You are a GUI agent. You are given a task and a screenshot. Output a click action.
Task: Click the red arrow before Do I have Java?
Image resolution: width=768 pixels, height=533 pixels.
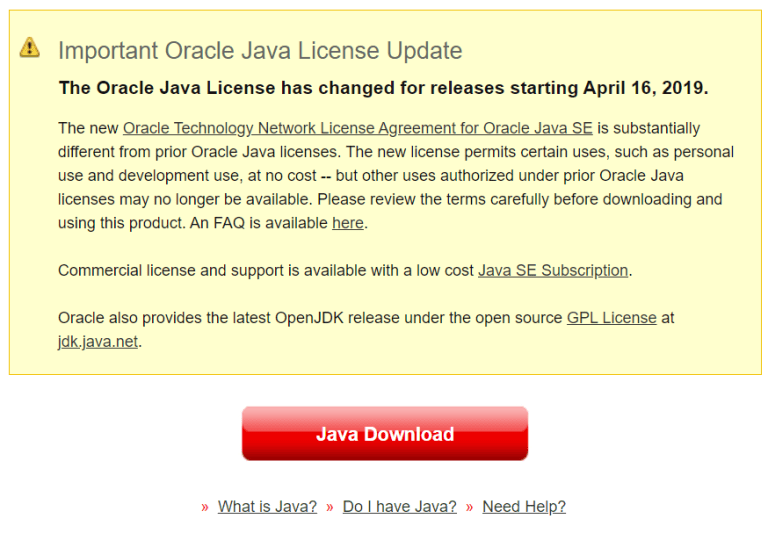tap(330, 507)
